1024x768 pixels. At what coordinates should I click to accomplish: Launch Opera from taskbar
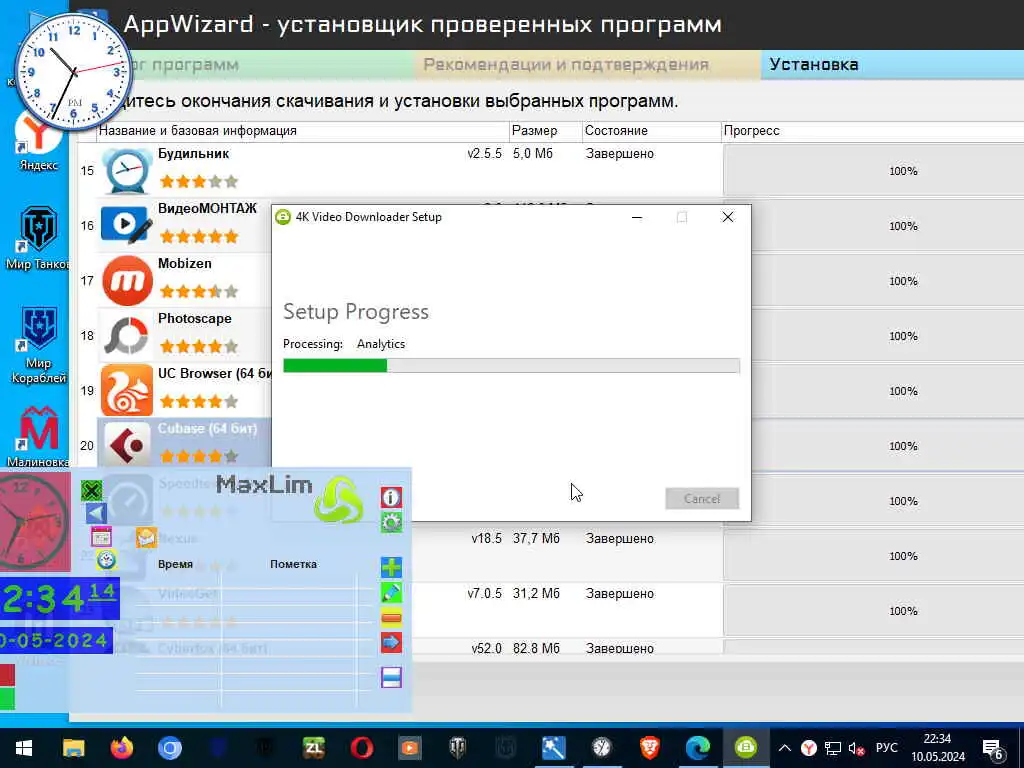pyautogui.click(x=362, y=748)
